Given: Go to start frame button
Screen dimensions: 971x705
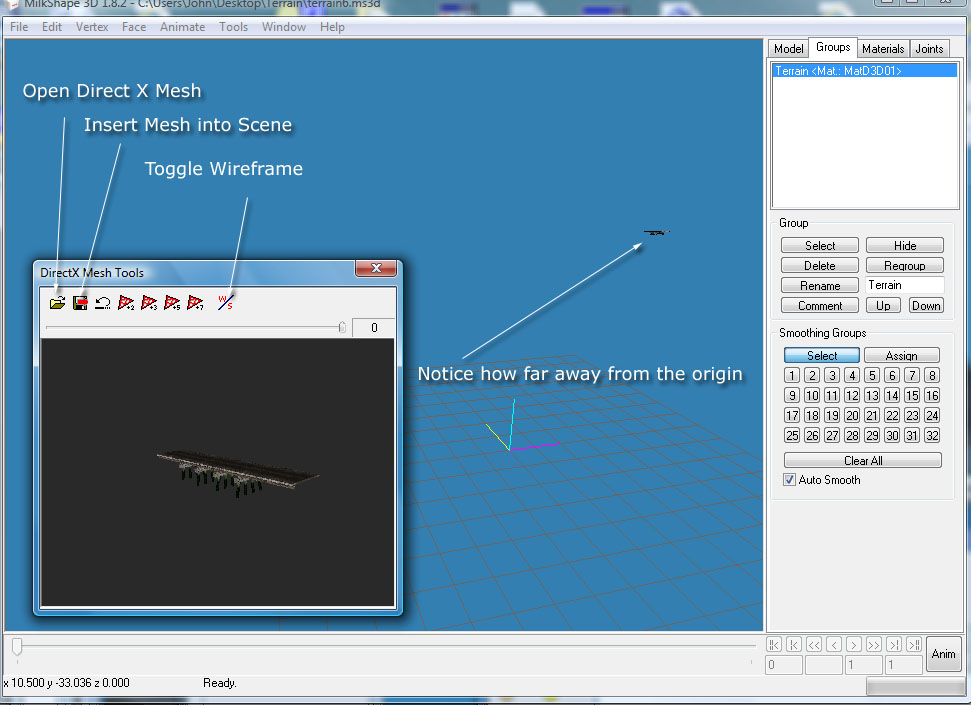Looking at the screenshot, I should [794, 644].
